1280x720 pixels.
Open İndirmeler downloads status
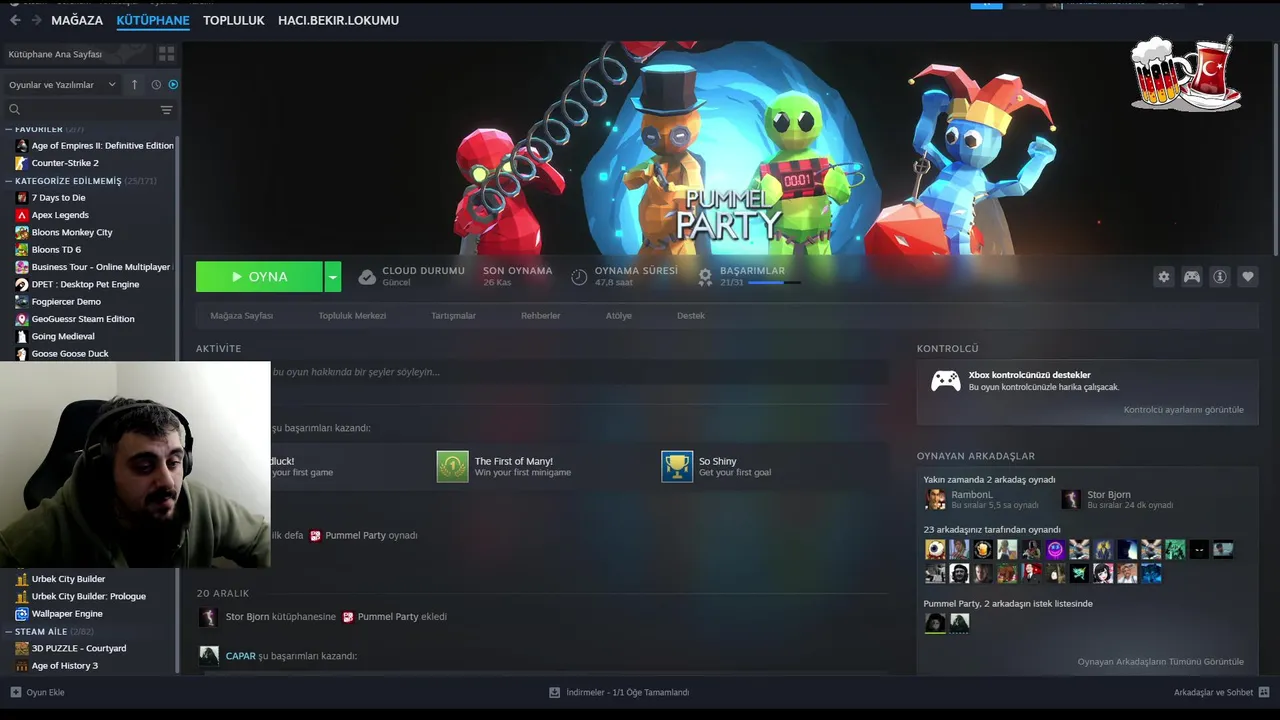619,692
